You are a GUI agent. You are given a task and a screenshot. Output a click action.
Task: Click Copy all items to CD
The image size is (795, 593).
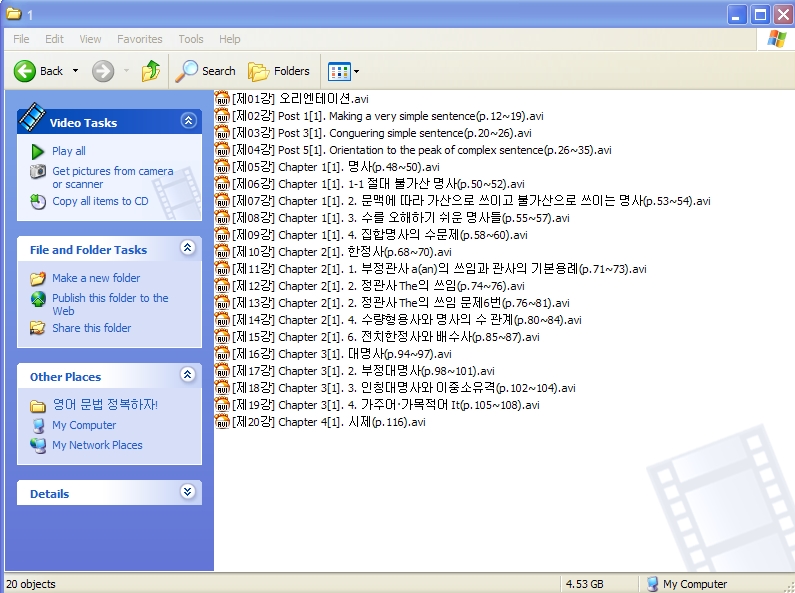tap(100, 201)
